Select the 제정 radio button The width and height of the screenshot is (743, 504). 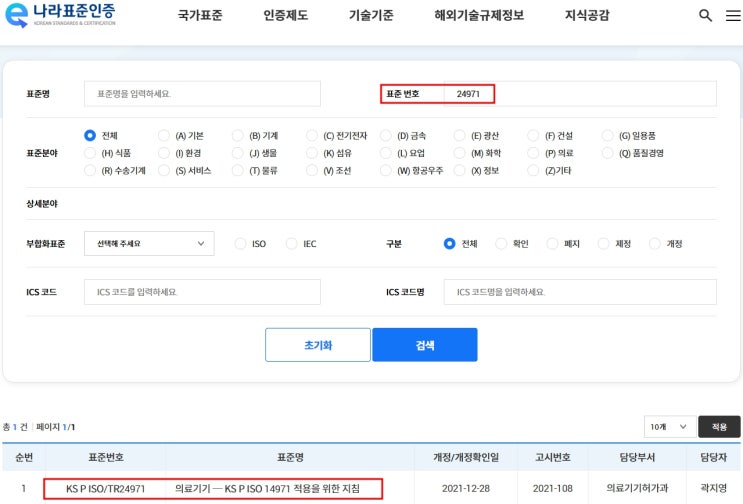(x=603, y=243)
